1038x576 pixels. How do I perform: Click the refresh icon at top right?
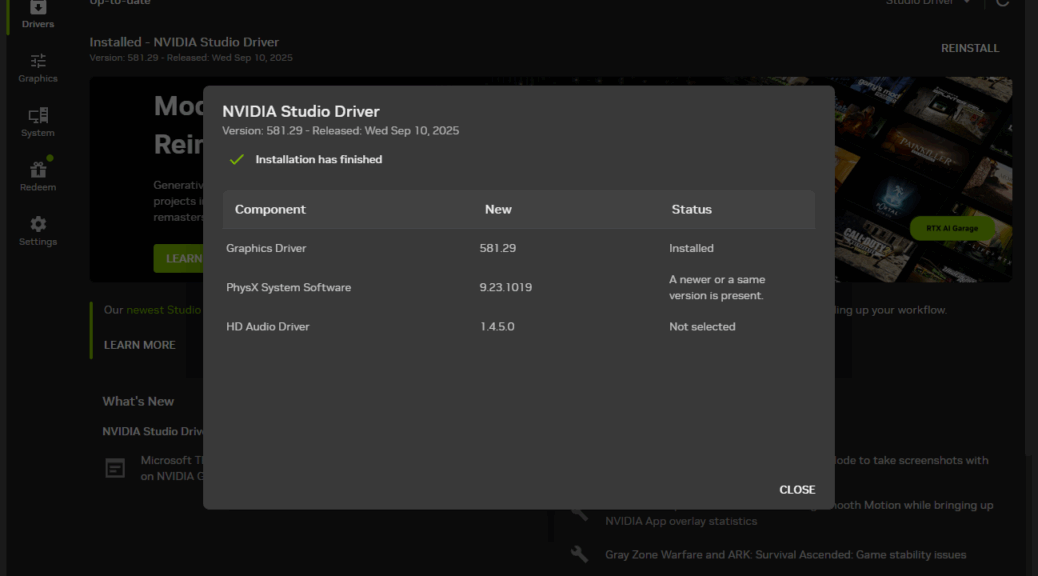[x=1002, y=3]
